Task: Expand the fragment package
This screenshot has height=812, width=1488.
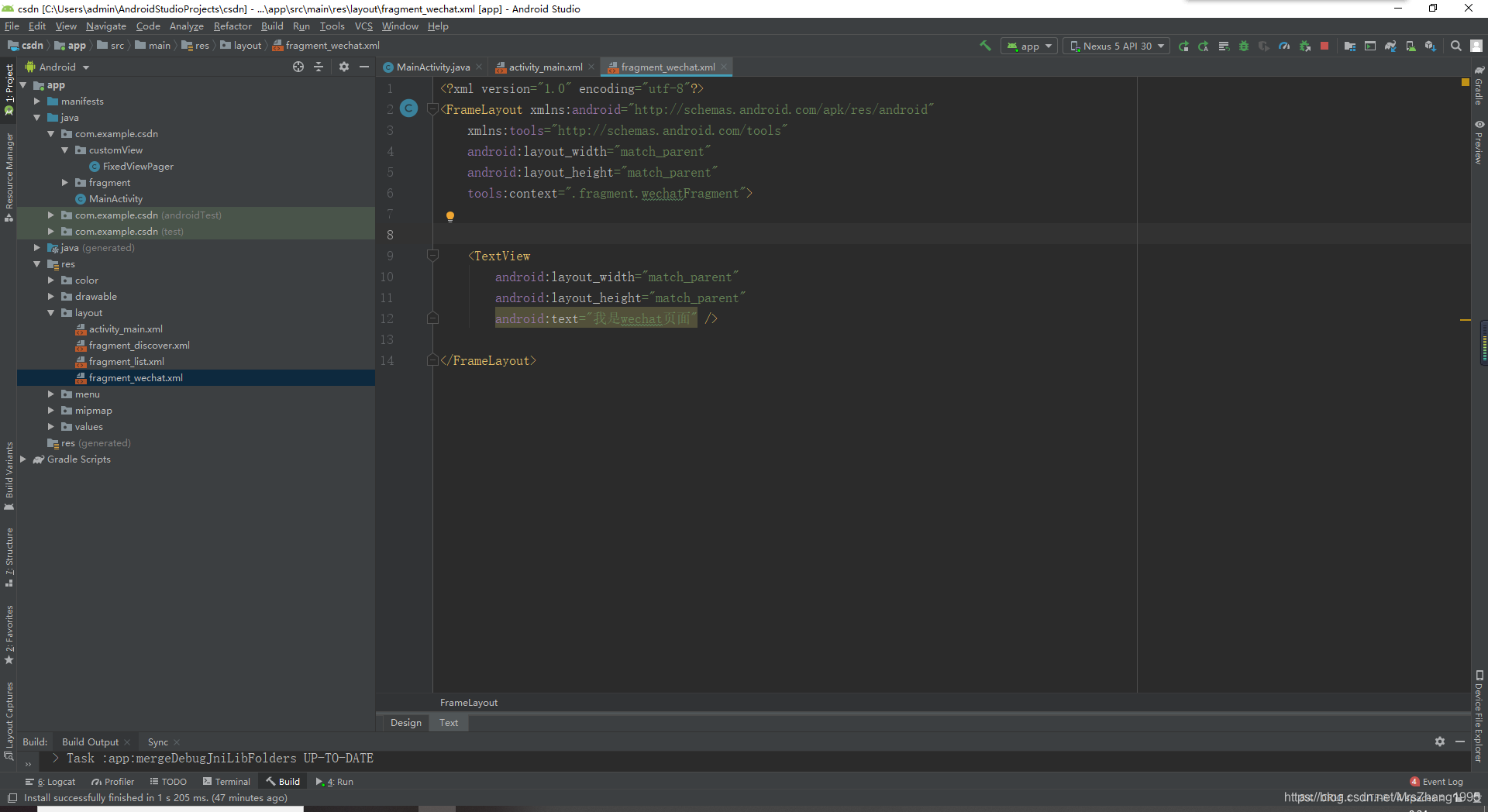Action: point(65,183)
